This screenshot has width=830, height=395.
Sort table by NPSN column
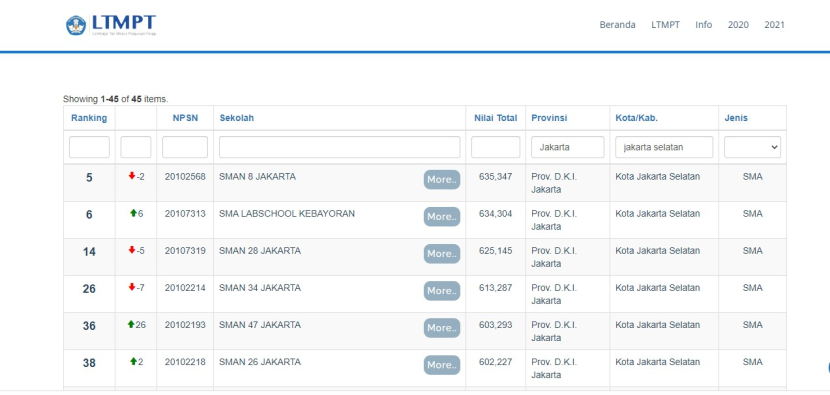click(185, 118)
